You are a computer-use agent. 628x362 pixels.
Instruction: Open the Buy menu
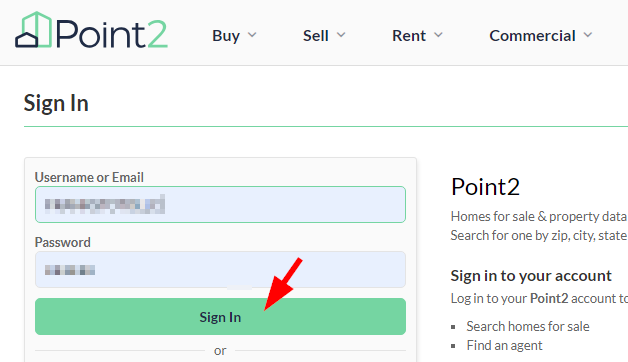[x=226, y=36]
